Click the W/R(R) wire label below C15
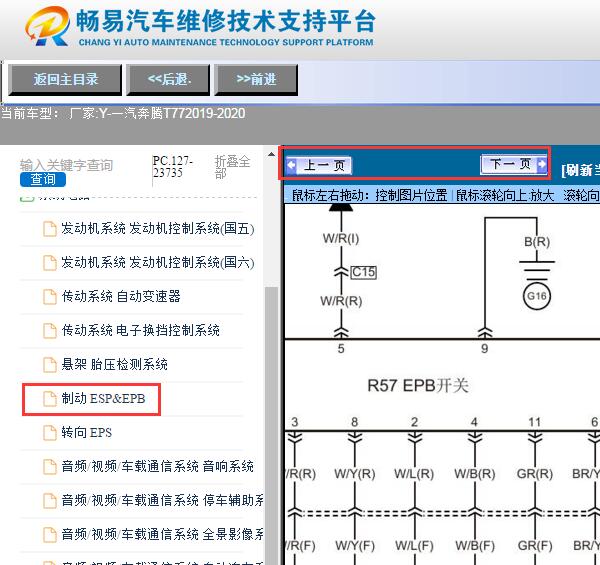The height and width of the screenshot is (565, 600). tap(341, 301)
